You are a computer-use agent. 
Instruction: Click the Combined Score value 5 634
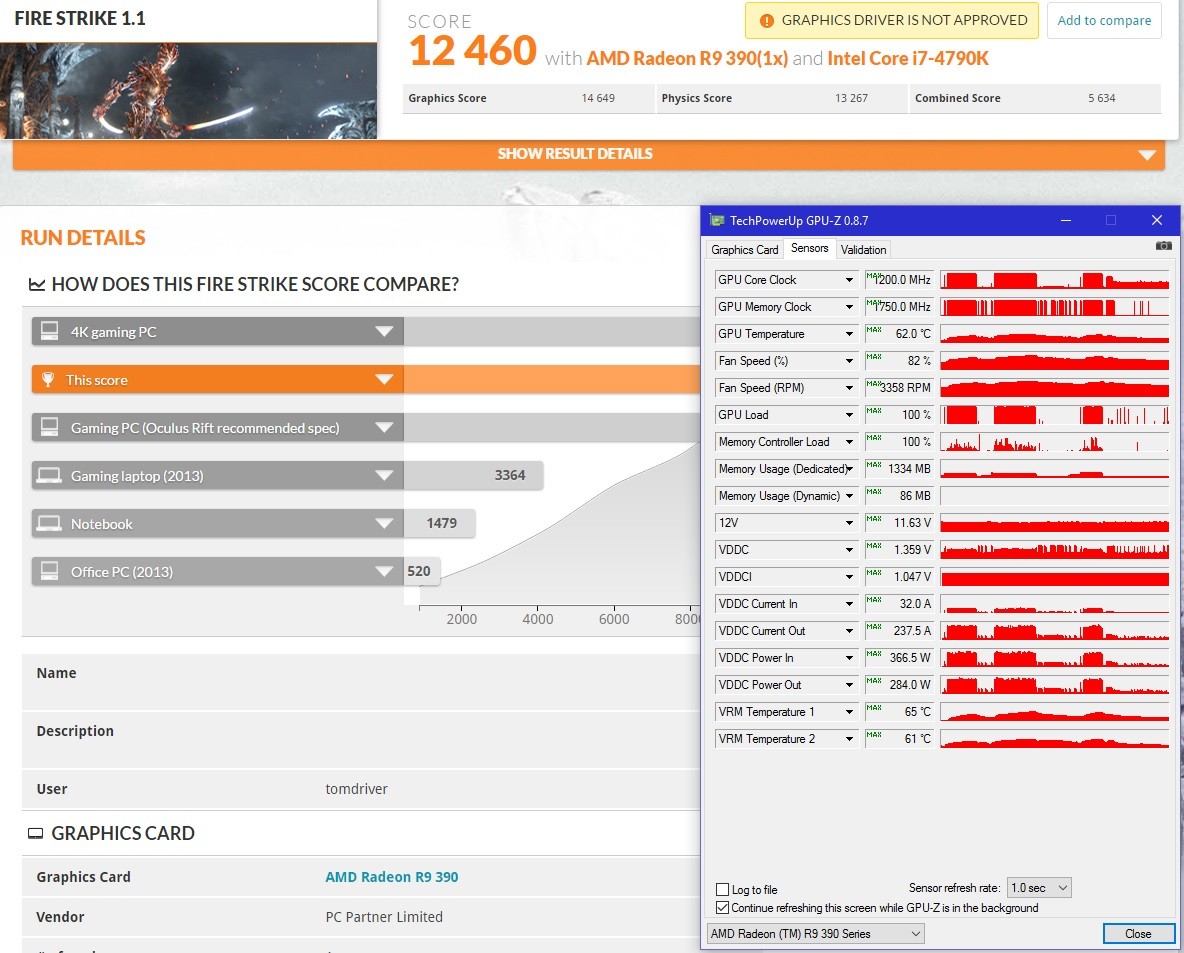click(1102, 98)
